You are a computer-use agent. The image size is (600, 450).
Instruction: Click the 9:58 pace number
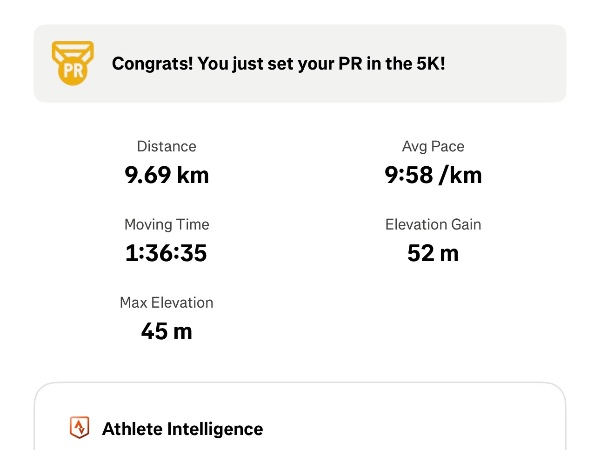[x=408, y=175]
